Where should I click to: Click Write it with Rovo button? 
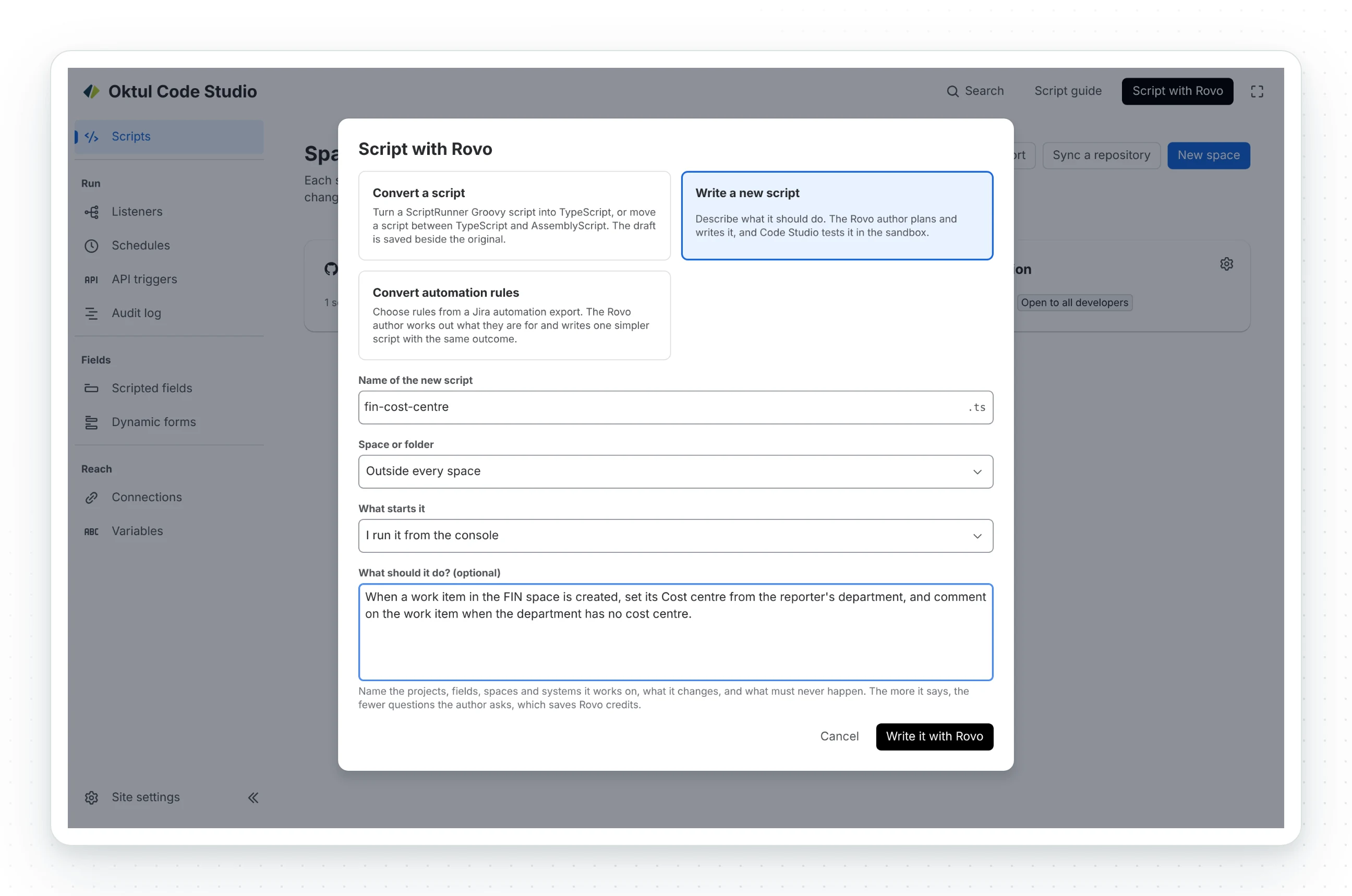(x=934, y=736)
